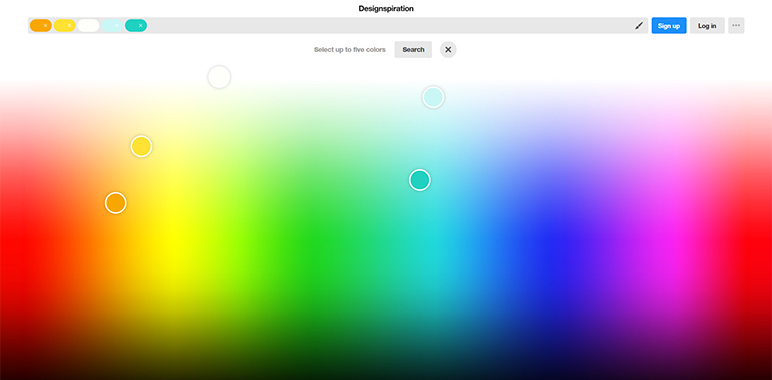
Task: Open the three-dots more options menu
Action: click(x=736, y=26)
